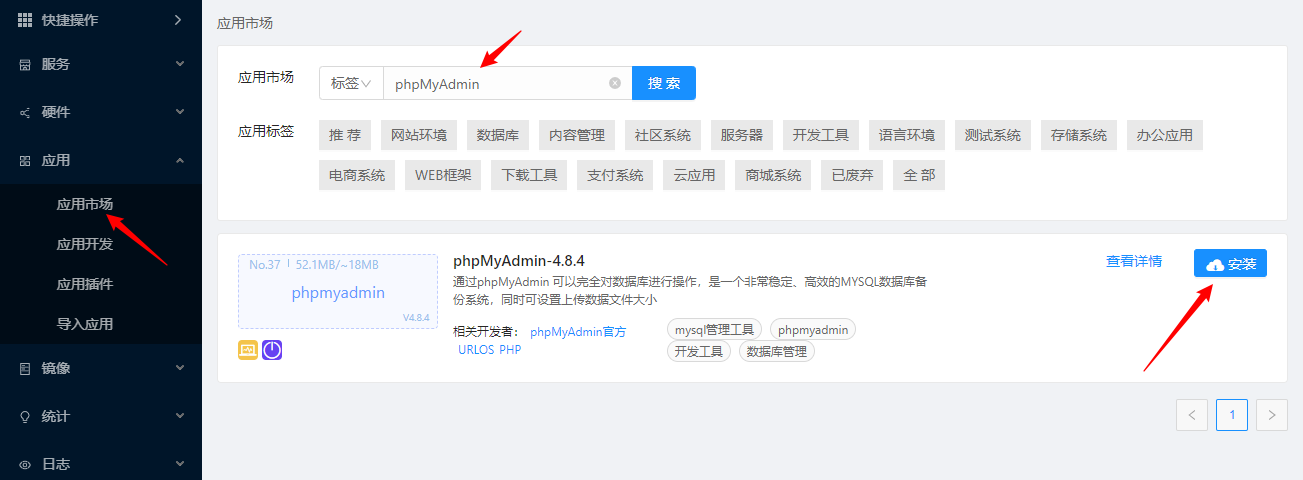This screenshot has width=1303, height=480.
Task: Click the 搜索 search button
Action: click(663, 84)
